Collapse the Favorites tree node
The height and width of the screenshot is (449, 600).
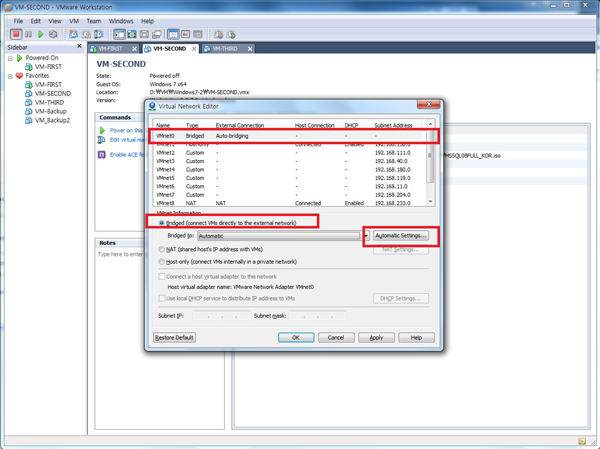pos(10,76)
